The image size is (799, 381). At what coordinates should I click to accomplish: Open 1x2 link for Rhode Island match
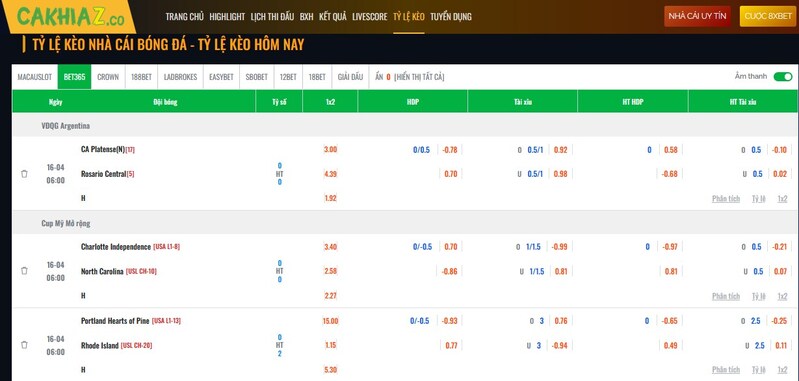[782, 370]
